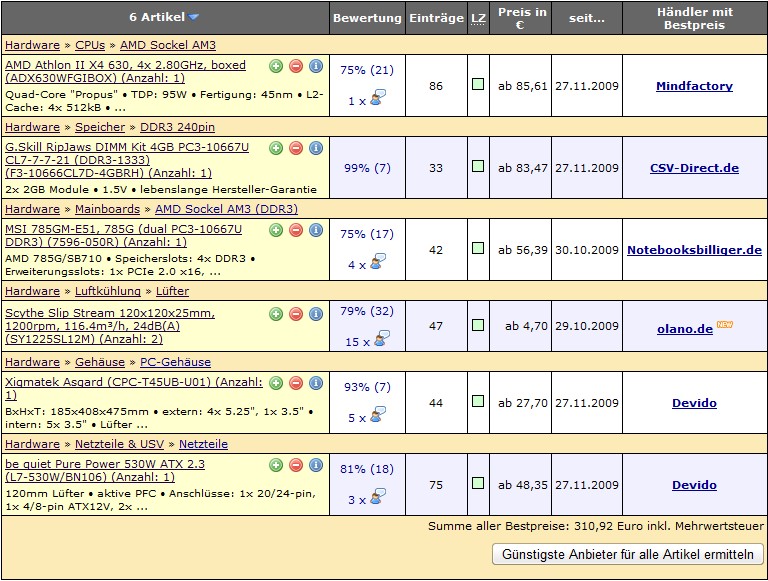Open user reviews icon for Xigmatek Asgard
This screenshot has height=581, width=768.
tap(378, 415)
